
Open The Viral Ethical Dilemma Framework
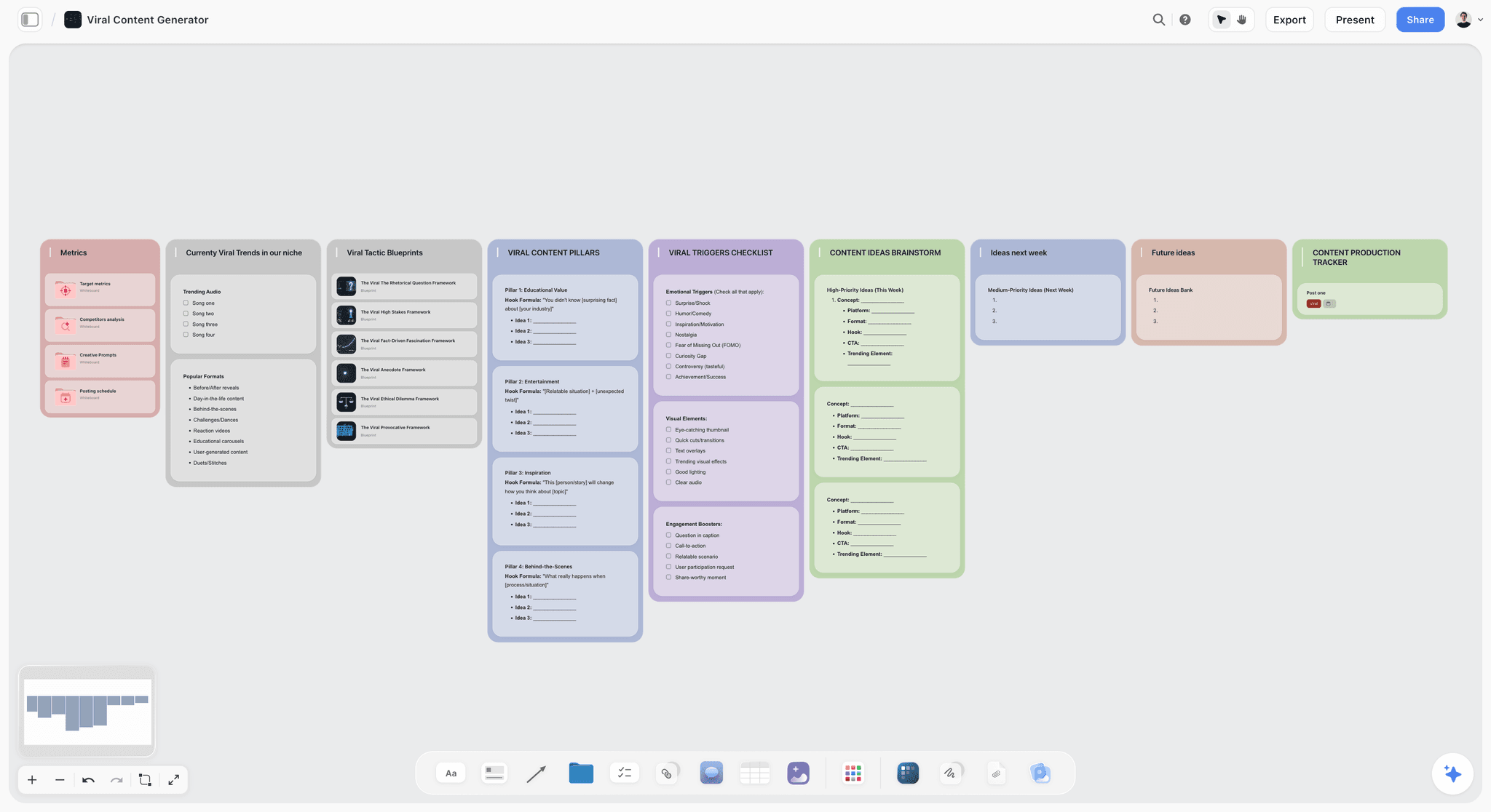(404, 402)
